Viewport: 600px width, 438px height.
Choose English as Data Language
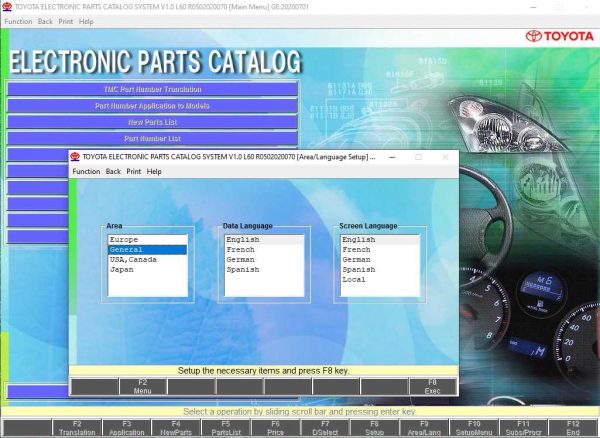264,240
